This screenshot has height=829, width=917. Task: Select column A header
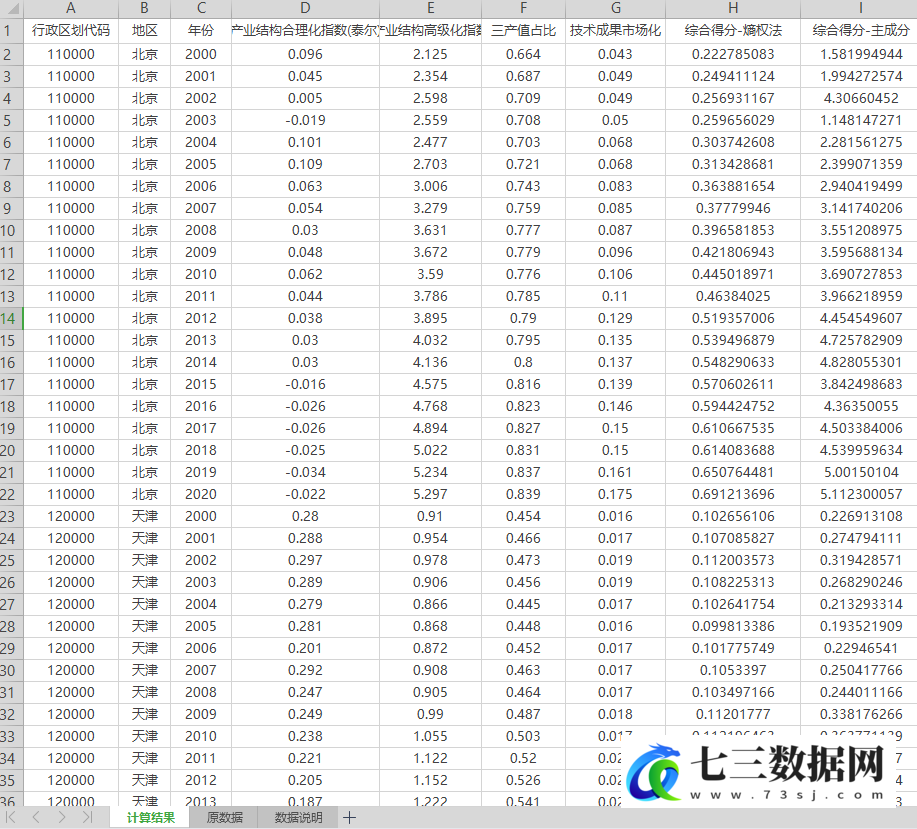[71, 8]
